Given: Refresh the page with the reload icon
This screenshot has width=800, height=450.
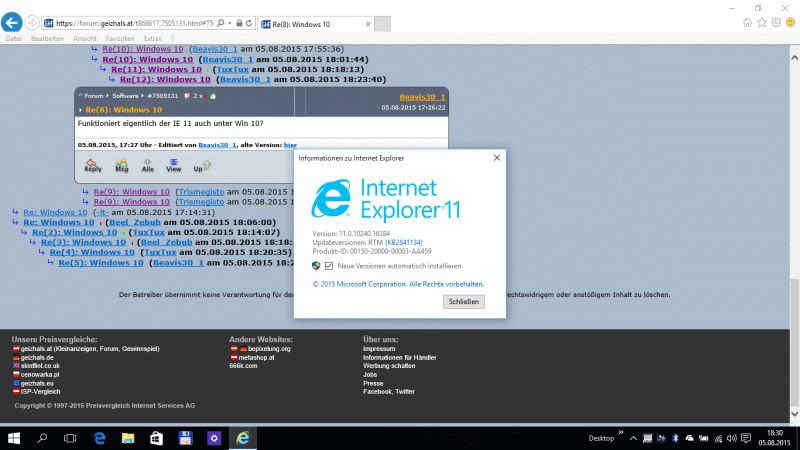Looking at the screenshot, I should click(x=248, y=23).
